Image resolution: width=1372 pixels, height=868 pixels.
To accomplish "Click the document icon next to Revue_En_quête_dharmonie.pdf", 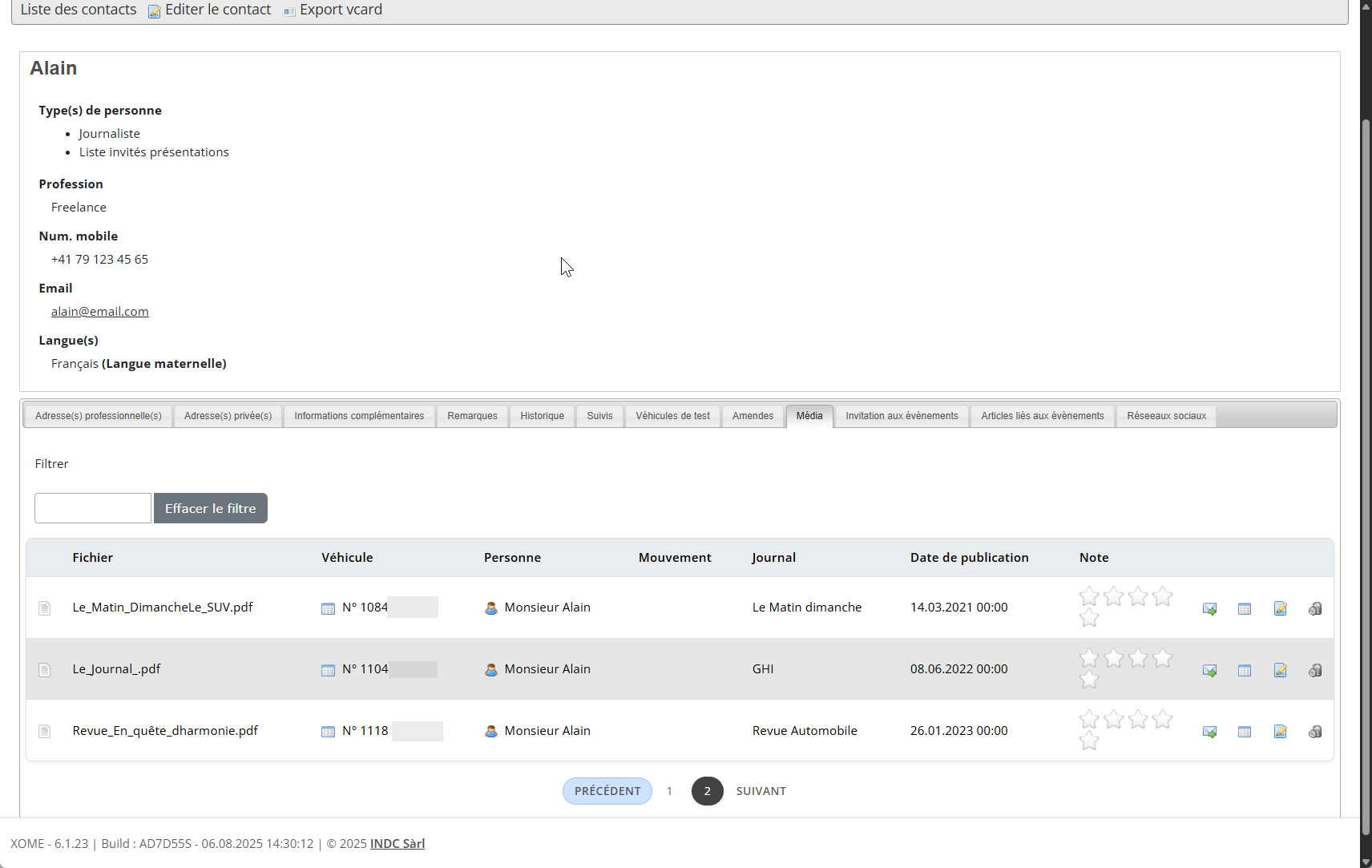I will (45, 731).
